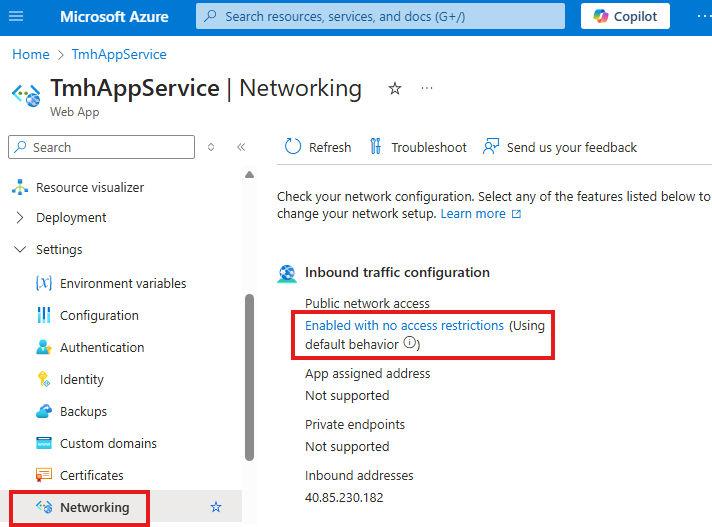Open Resource visualizer
The width and height of the screenshot is (712, 527).
(x=90, y=187)
